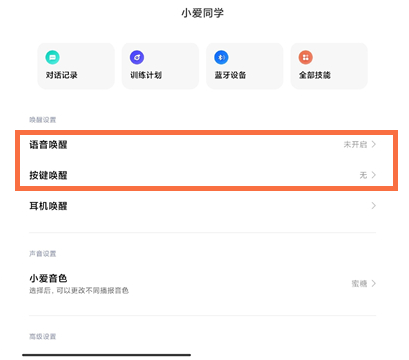The width and height of the screenshot is (409, 360).
Task: Open the 对话记录 chat icon
Action: point(52,57)
